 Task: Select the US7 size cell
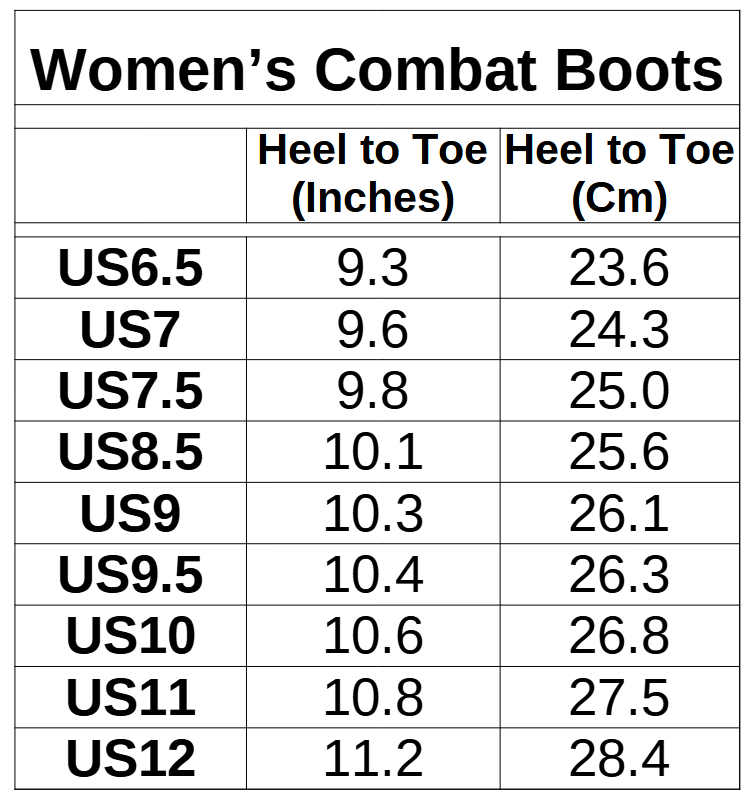point(130,330)
